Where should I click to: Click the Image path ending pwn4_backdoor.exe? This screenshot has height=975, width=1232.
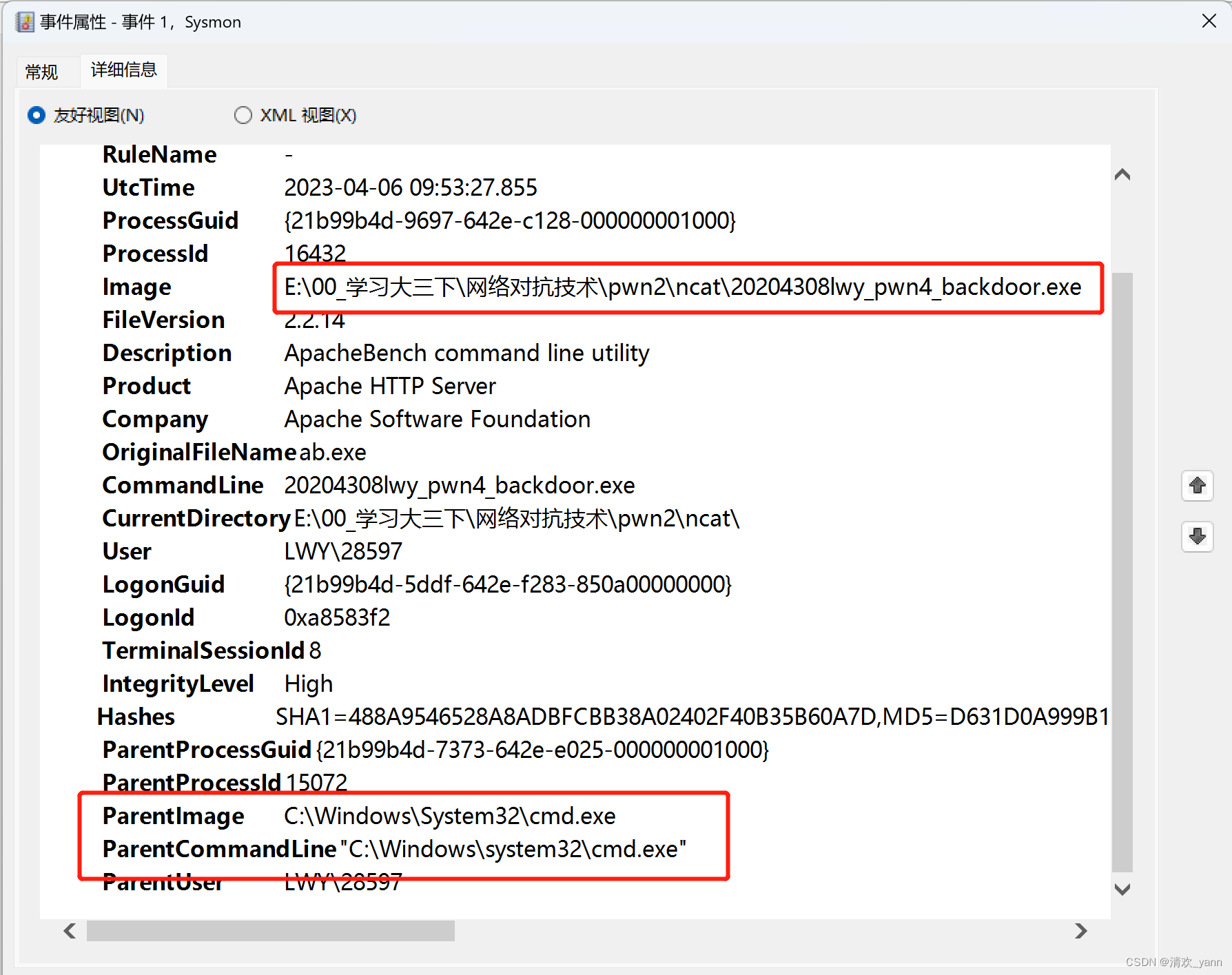682,287
